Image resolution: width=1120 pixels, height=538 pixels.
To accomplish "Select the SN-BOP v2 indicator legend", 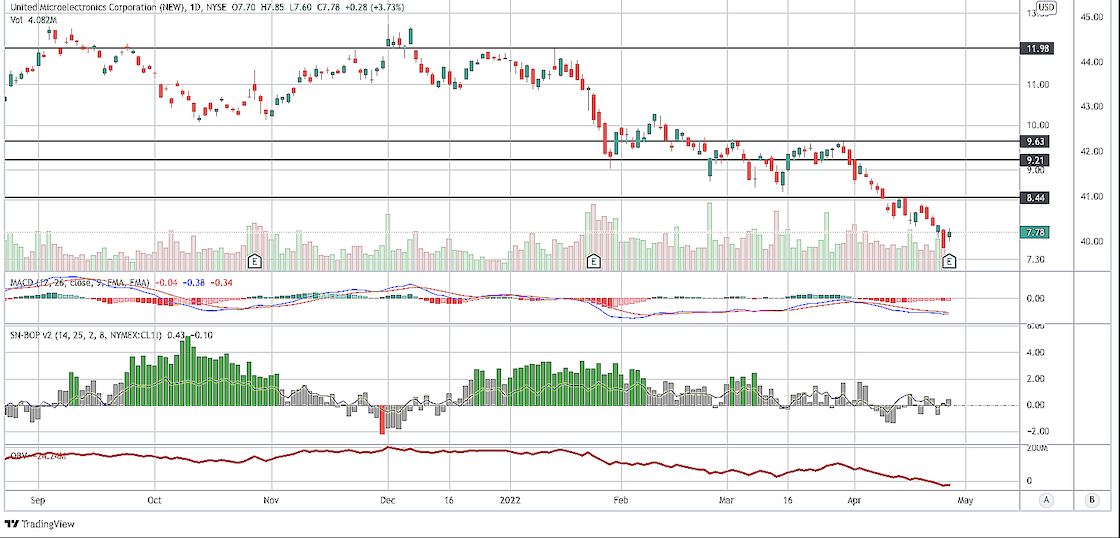I will pyautogui.click(x=84, y=334).
